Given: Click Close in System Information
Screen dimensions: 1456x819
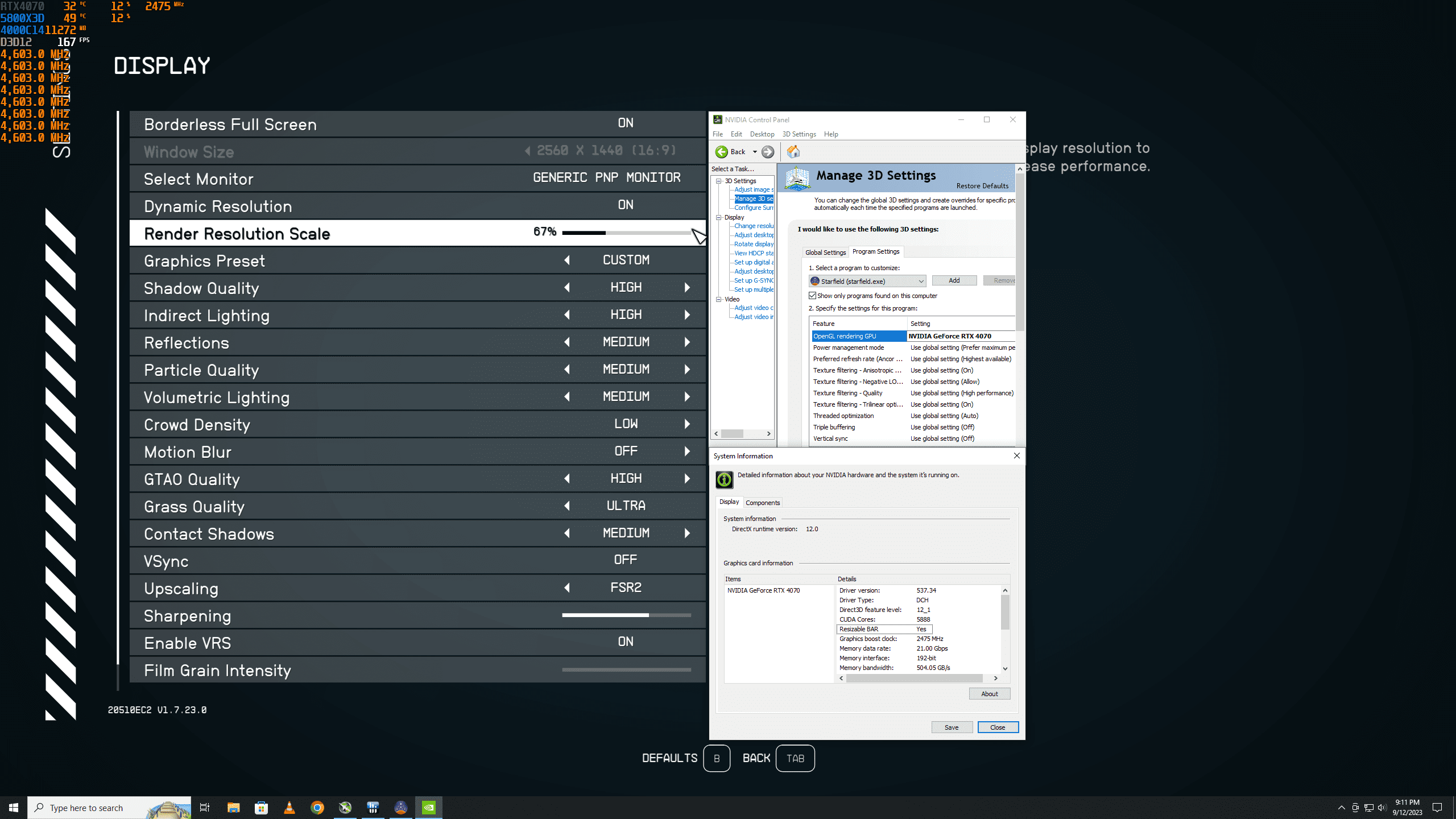Looking at the screenshot, I should (998, 727).
